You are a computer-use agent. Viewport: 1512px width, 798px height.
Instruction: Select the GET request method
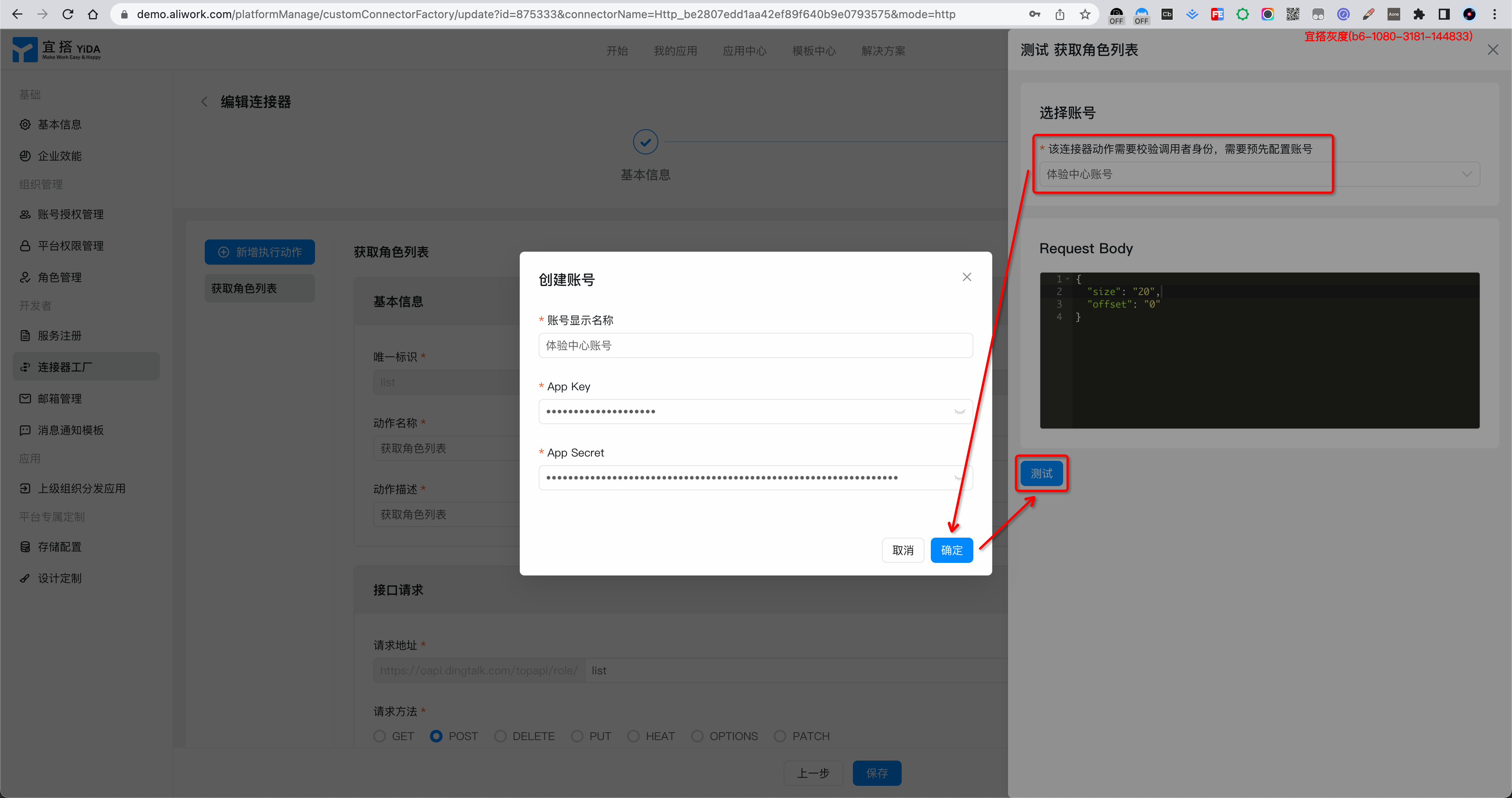click(x=380, y=736)
